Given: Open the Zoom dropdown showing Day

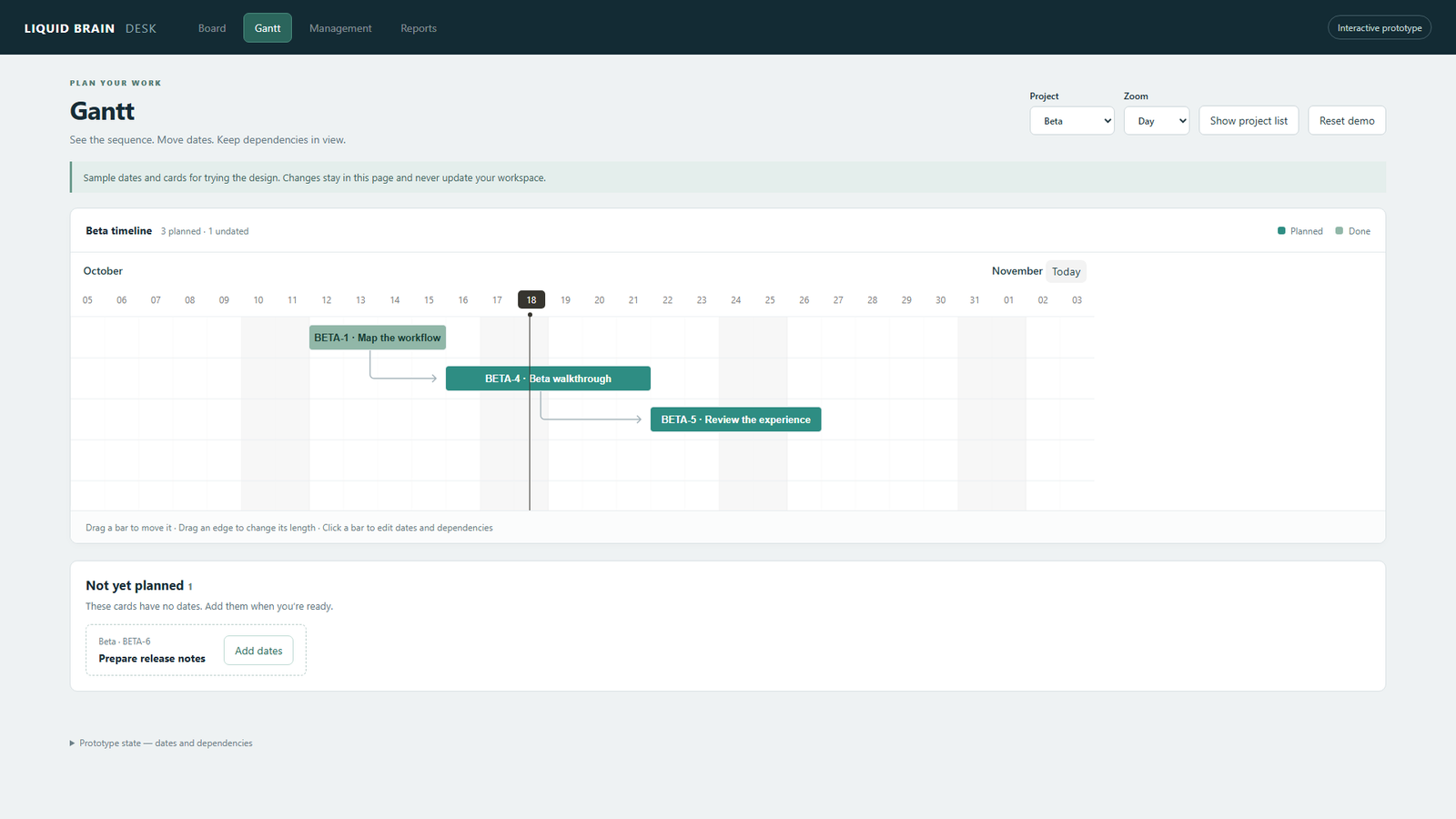Looking at the screenshot, I should 1157,121.
